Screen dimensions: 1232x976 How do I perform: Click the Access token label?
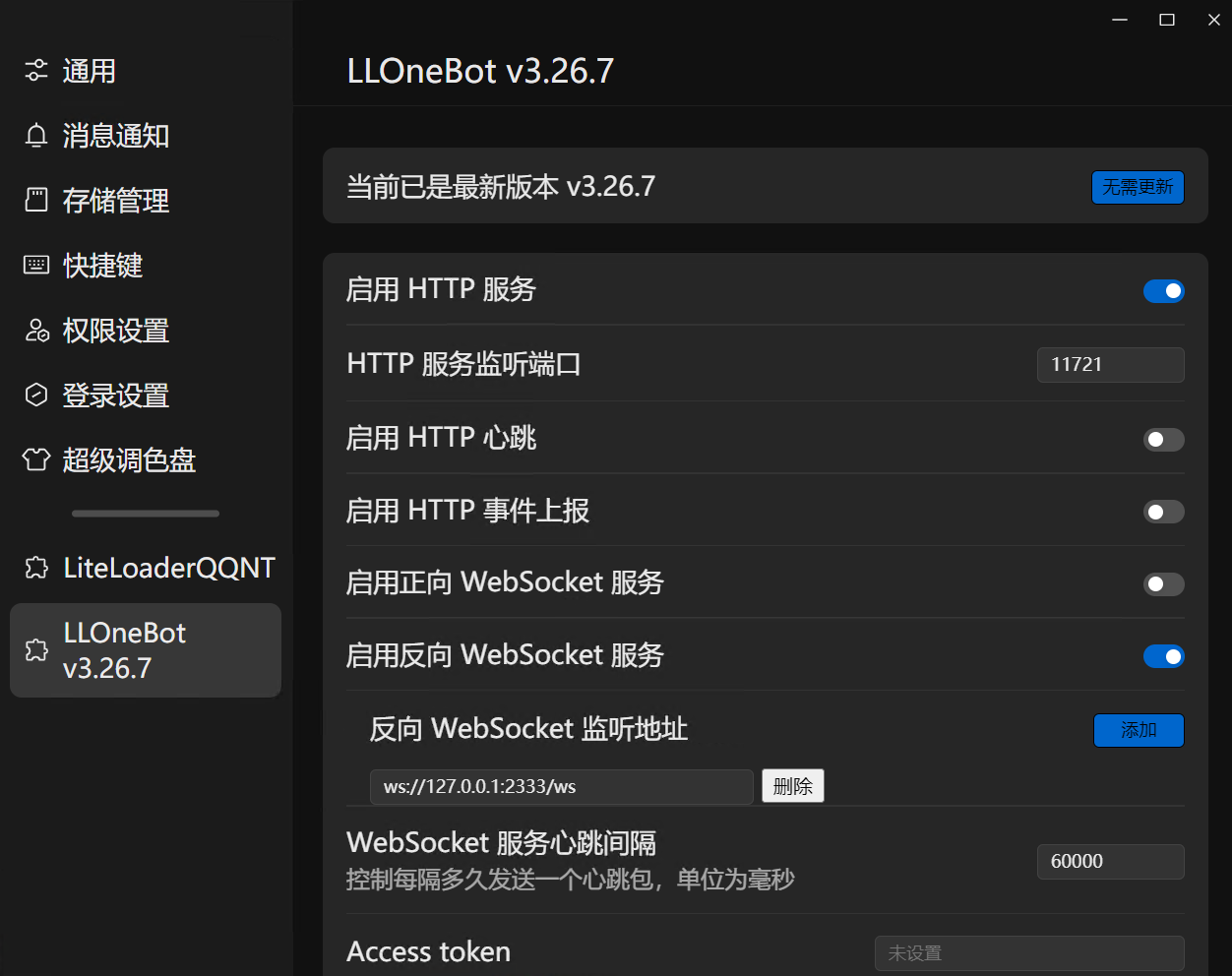[x=429, y=951]
